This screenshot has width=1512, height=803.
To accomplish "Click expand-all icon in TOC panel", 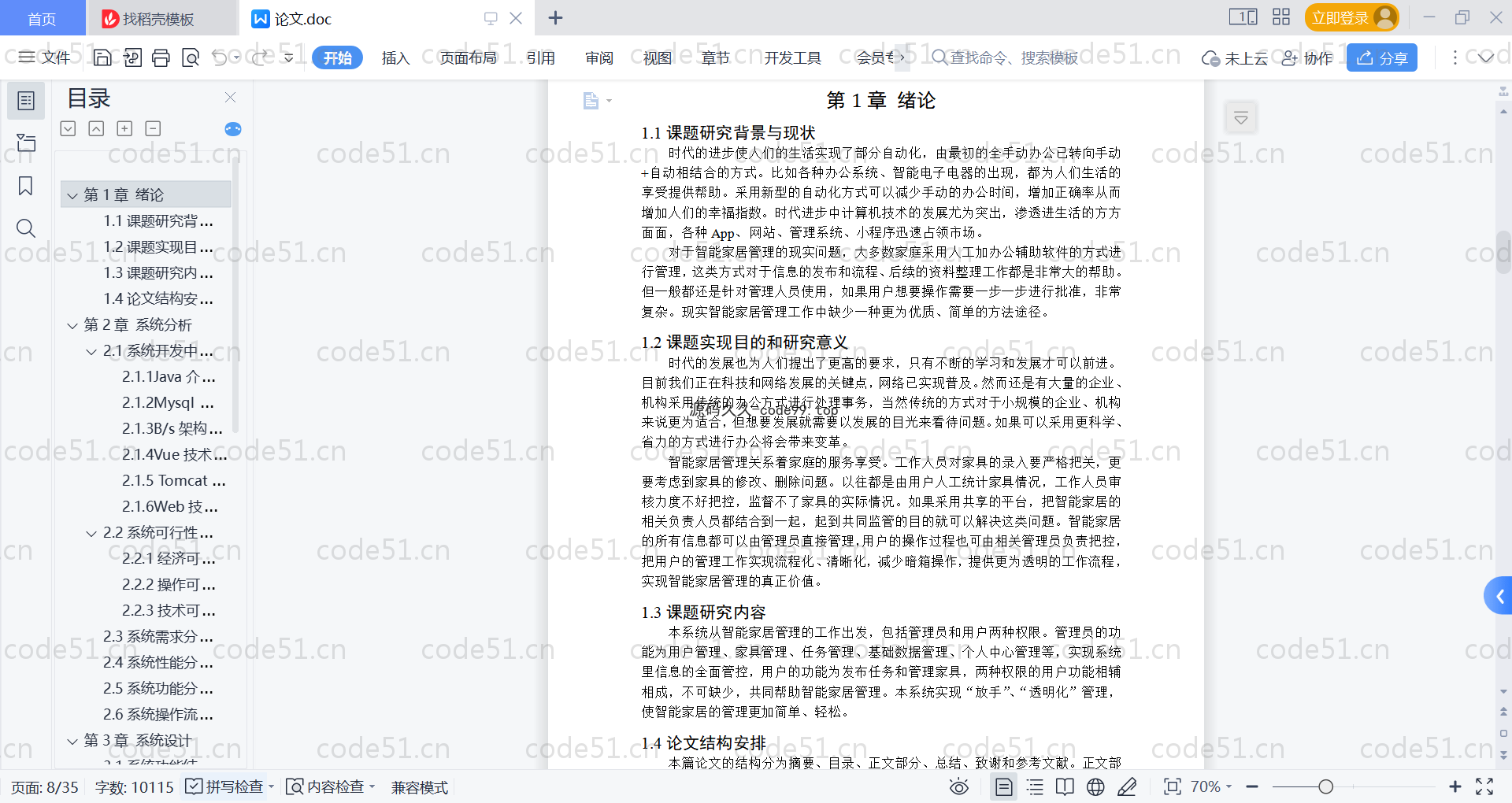I will click(x=69, y=128).
